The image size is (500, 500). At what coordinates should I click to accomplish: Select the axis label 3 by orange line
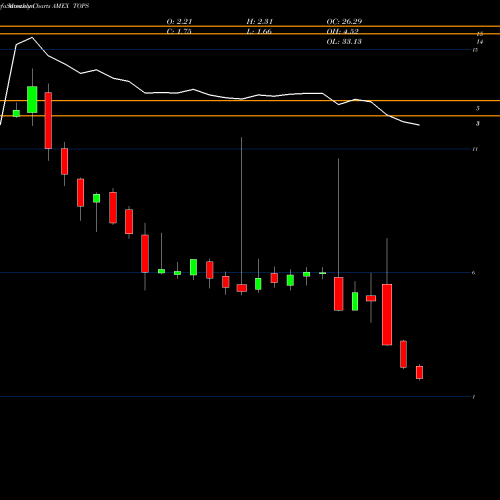478,124
